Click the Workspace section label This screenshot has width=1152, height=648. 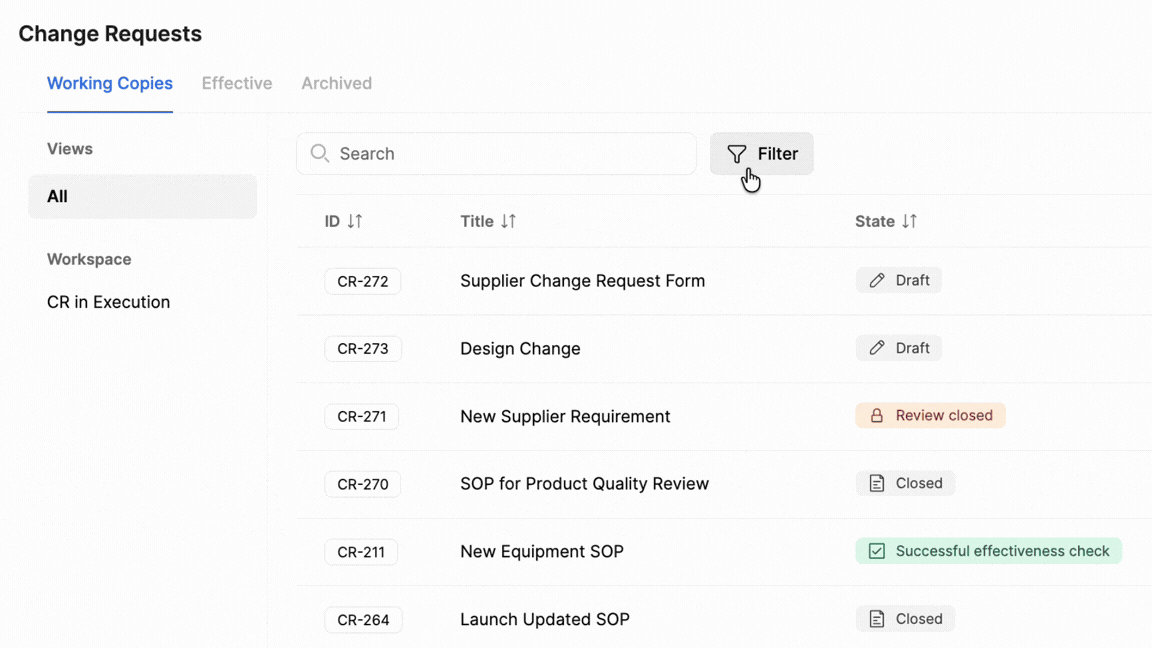point(89,259)
